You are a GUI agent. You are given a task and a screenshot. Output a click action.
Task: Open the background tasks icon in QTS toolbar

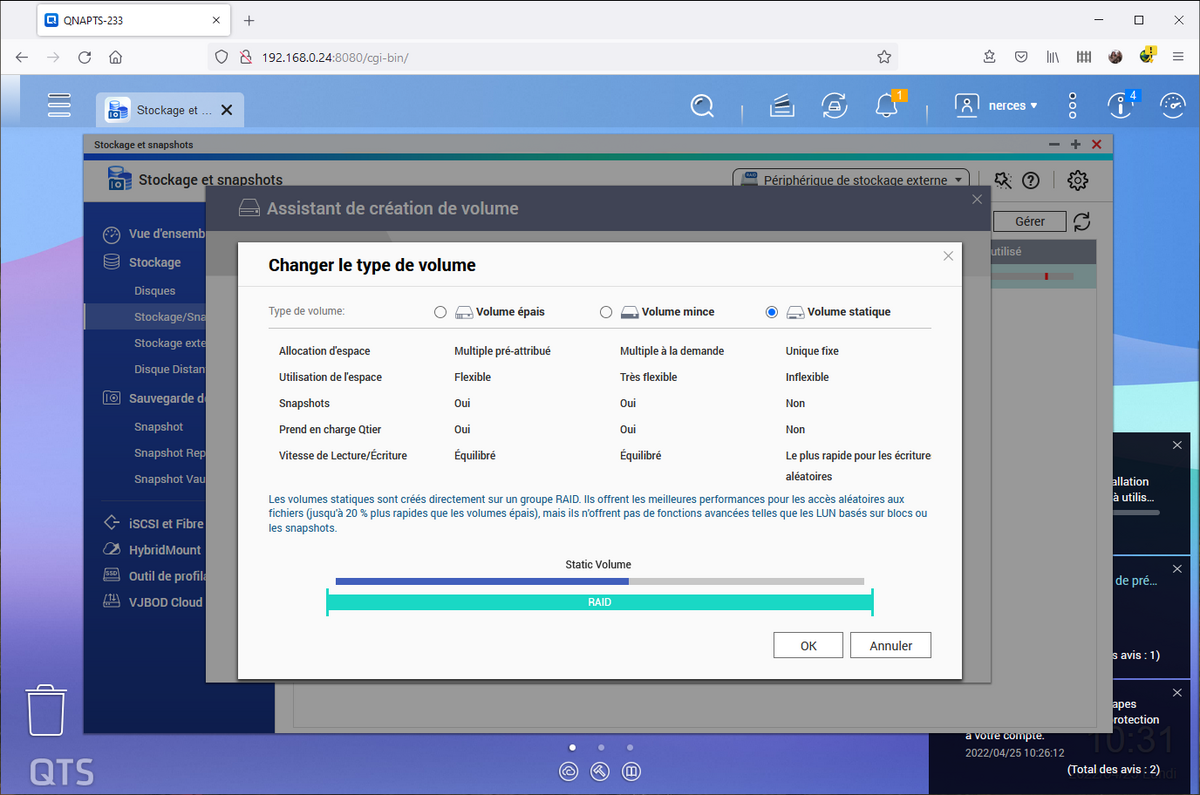782,105
